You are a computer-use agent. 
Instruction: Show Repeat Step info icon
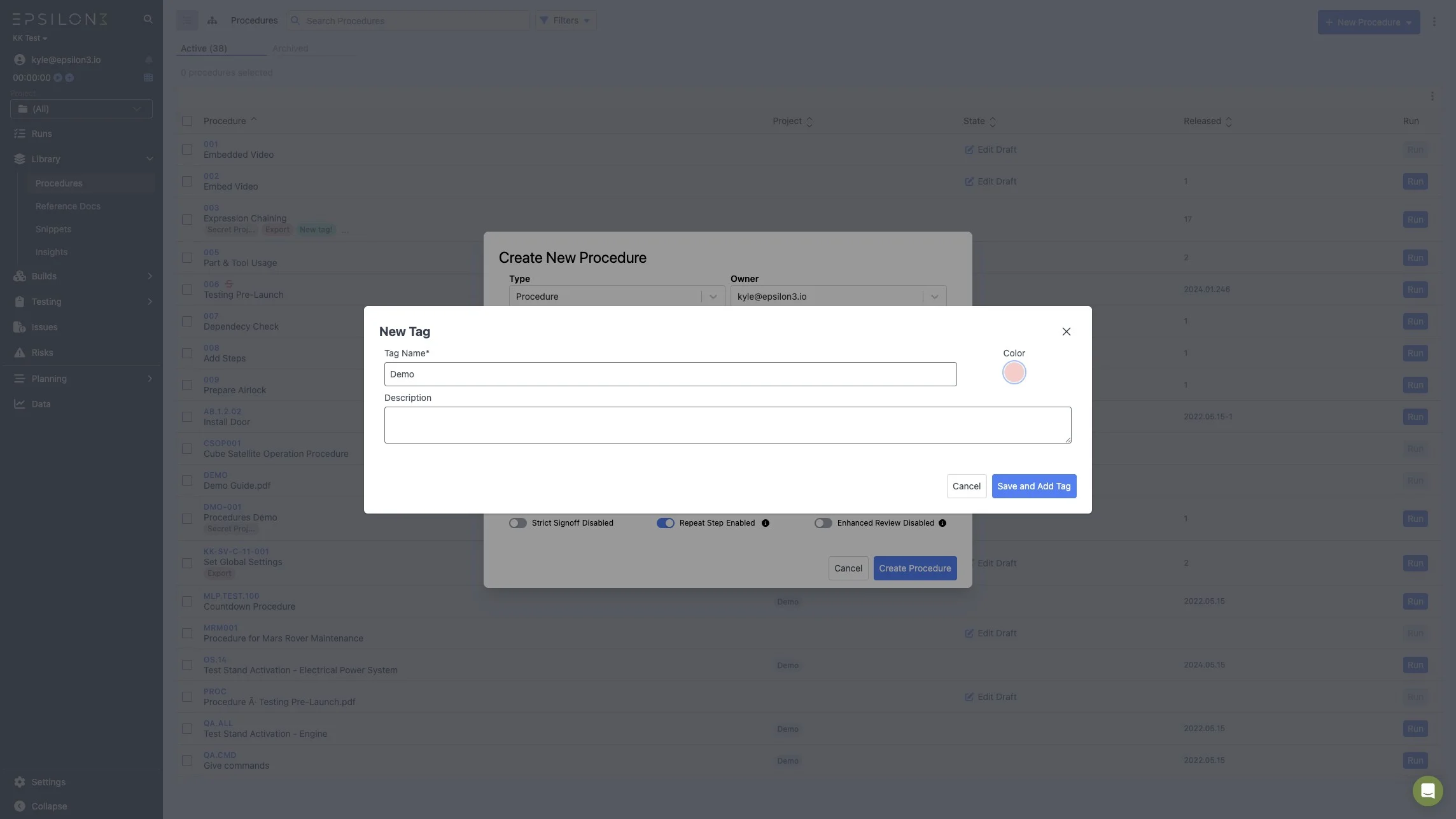click(x=766, y=523)
